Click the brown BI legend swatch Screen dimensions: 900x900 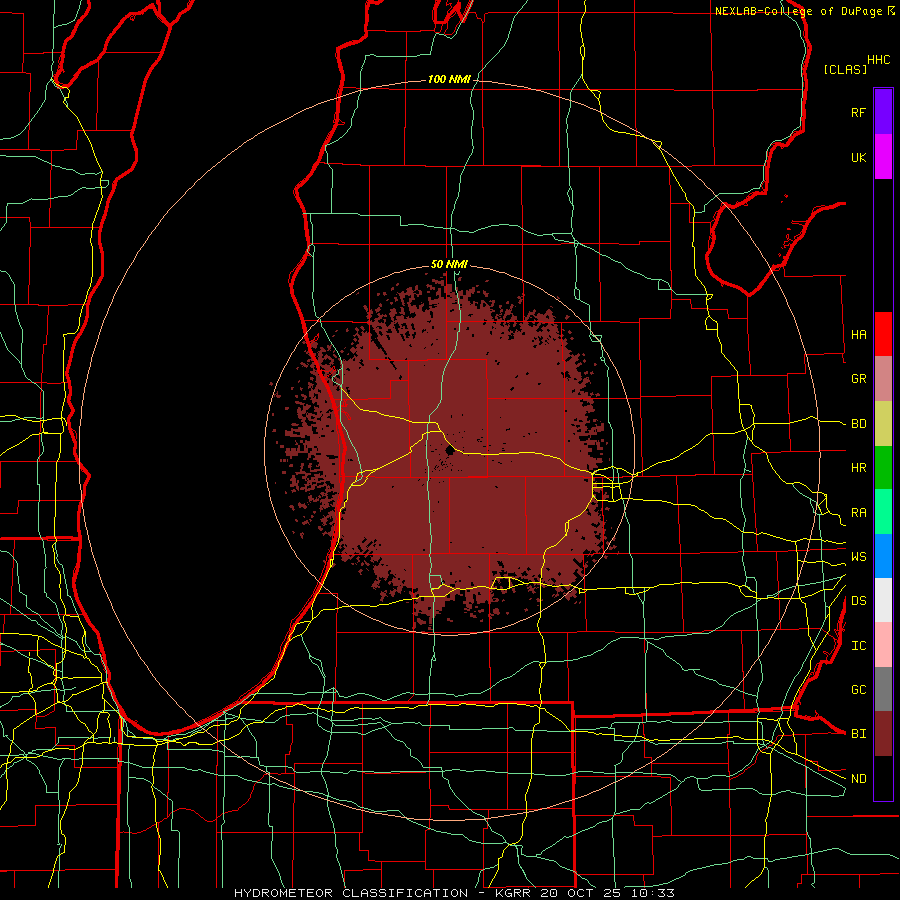(x=883, y=734)
